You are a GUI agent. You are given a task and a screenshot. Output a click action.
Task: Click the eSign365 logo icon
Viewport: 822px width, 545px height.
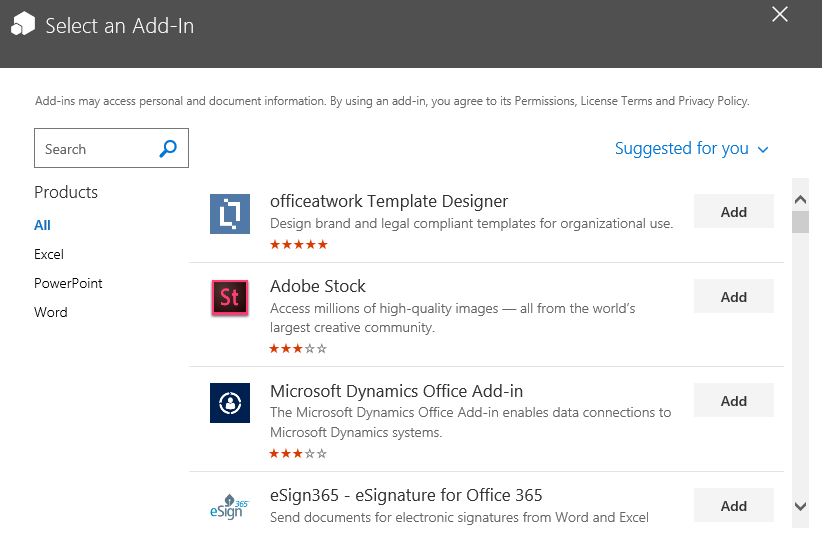[x=230, y=507]
